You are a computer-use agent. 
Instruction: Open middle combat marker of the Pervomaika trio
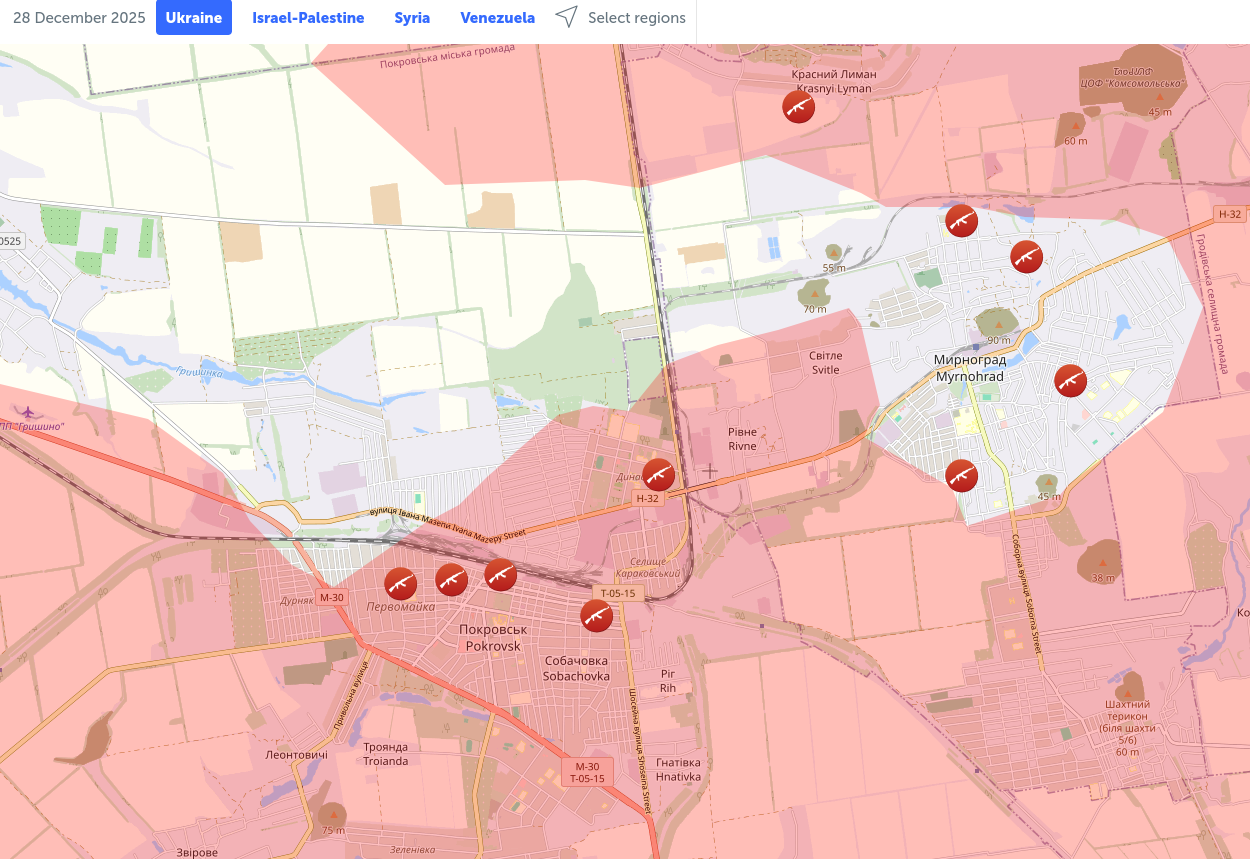tap(452, 579)
